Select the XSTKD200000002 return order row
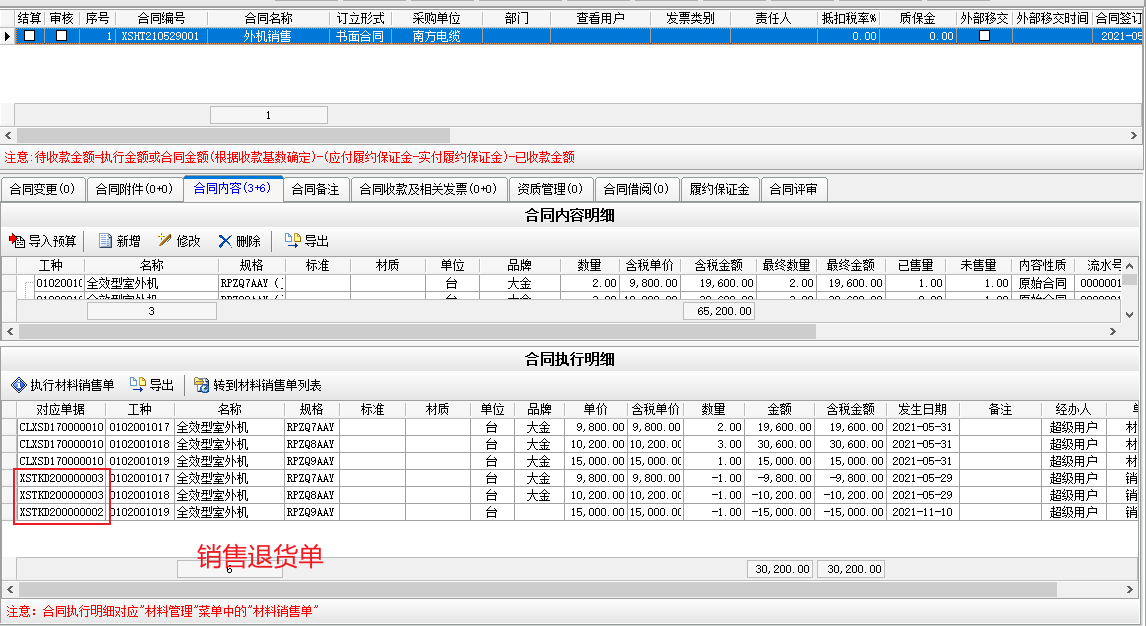 point(61,512)
